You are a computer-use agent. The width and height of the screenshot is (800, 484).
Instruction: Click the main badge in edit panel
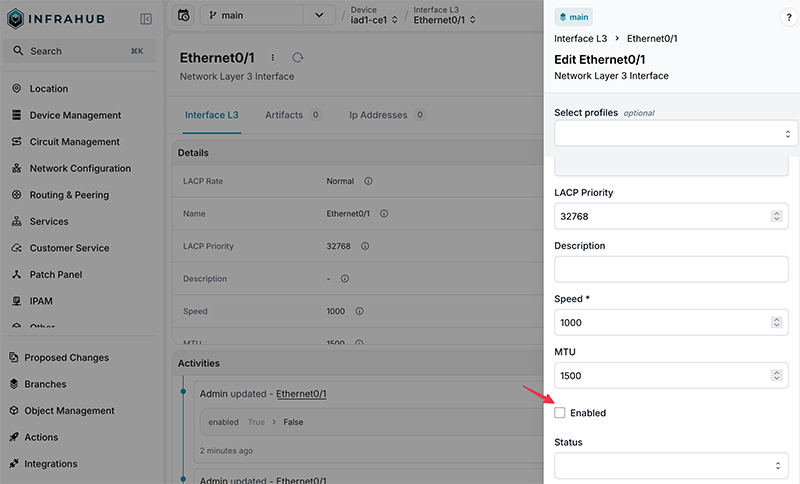(x=573, y=17)
